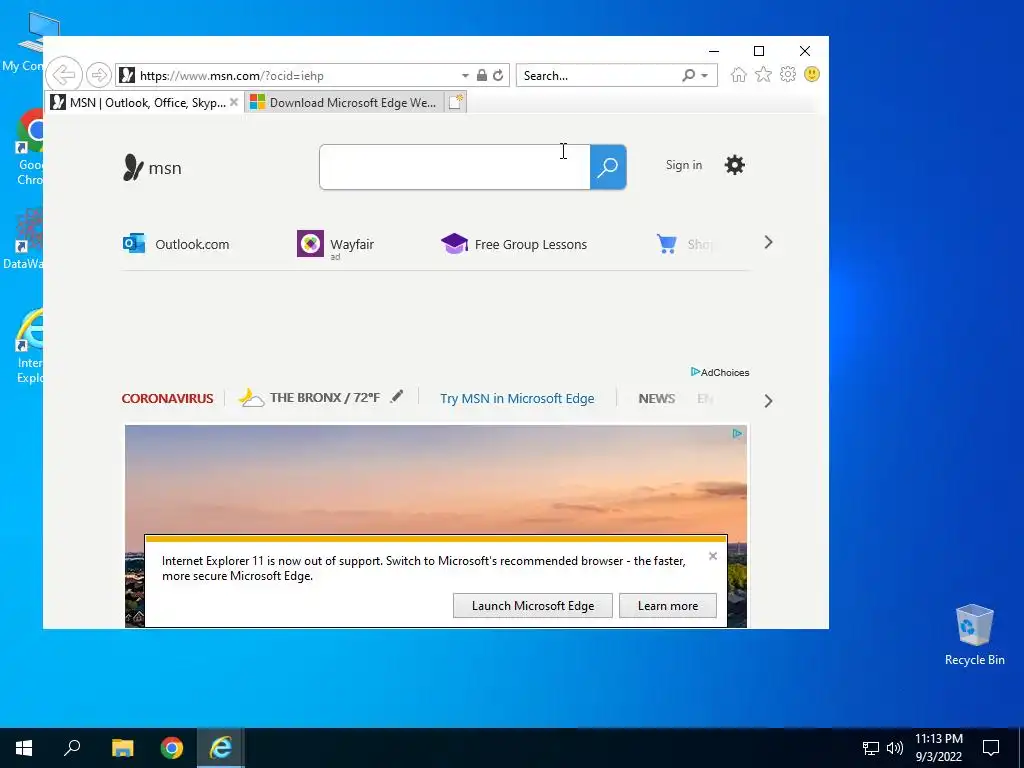Click the AdChoices link

(x=720, y=372)
